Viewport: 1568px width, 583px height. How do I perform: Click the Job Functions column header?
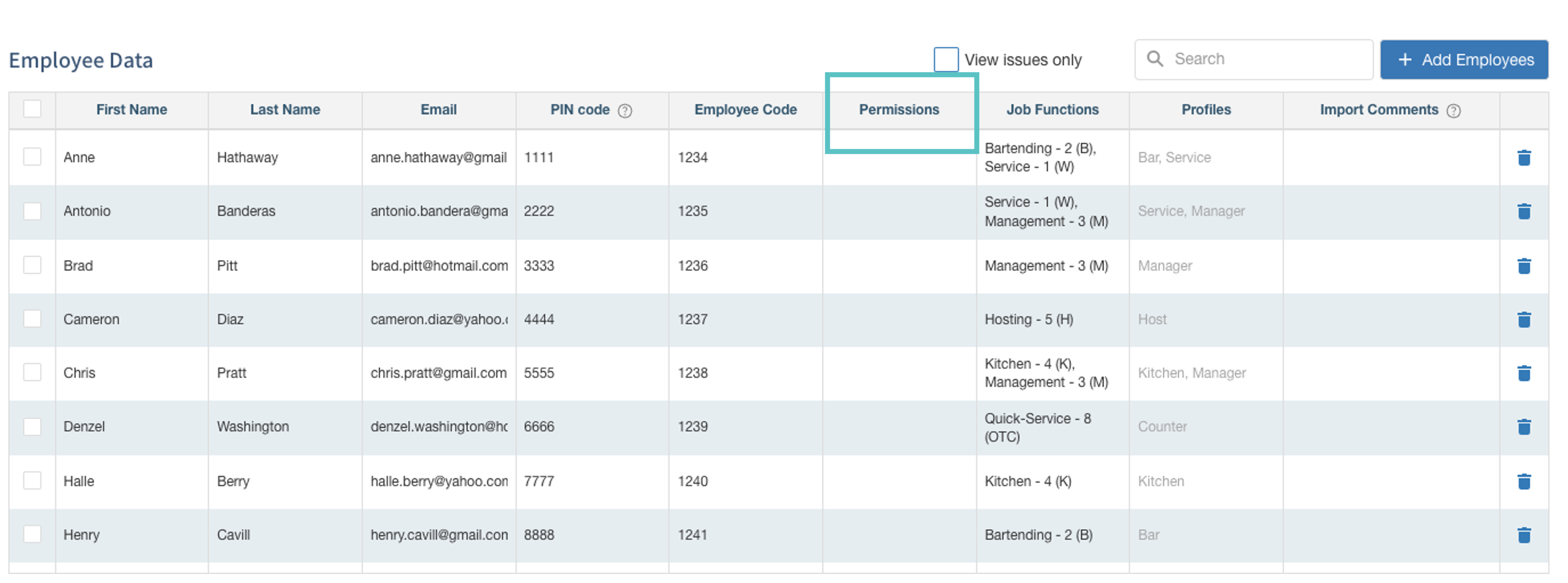(1052, 110)
